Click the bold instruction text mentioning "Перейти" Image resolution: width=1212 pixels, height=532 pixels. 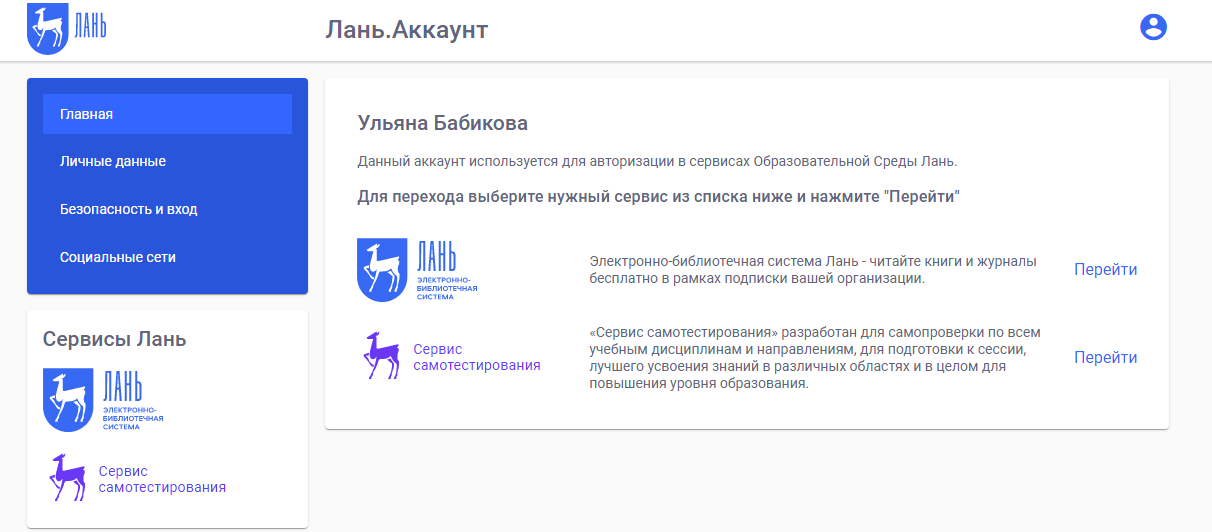658,196
